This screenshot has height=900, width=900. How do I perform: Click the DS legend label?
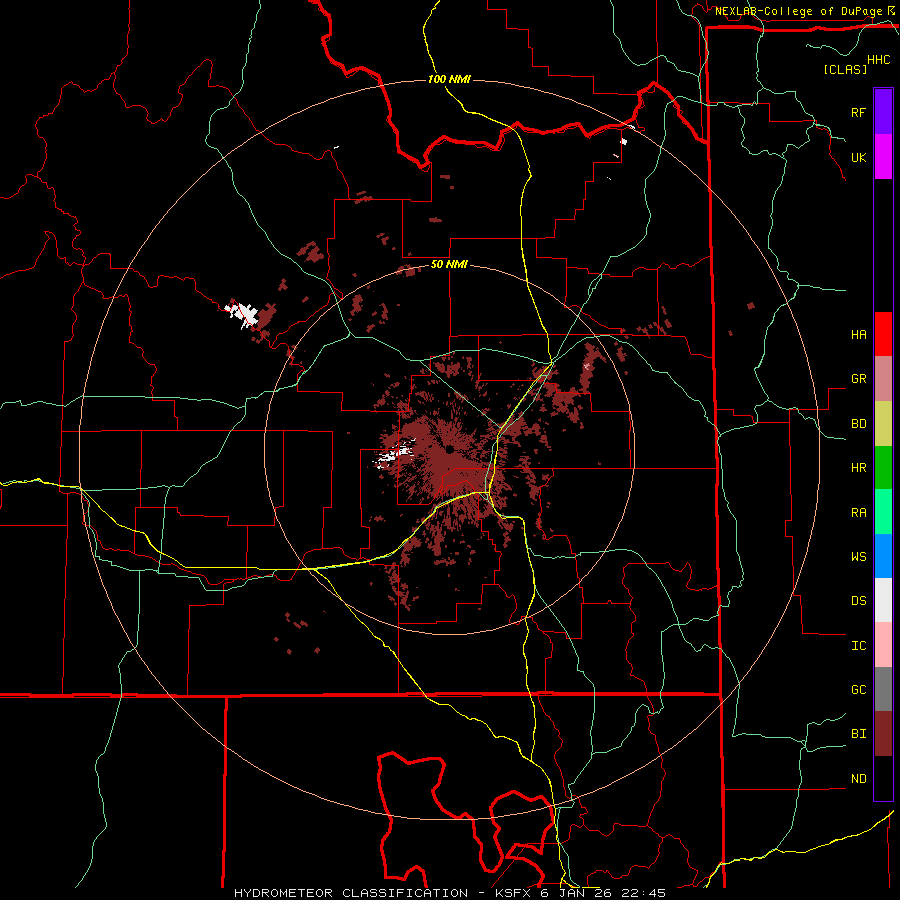[858, 600]
